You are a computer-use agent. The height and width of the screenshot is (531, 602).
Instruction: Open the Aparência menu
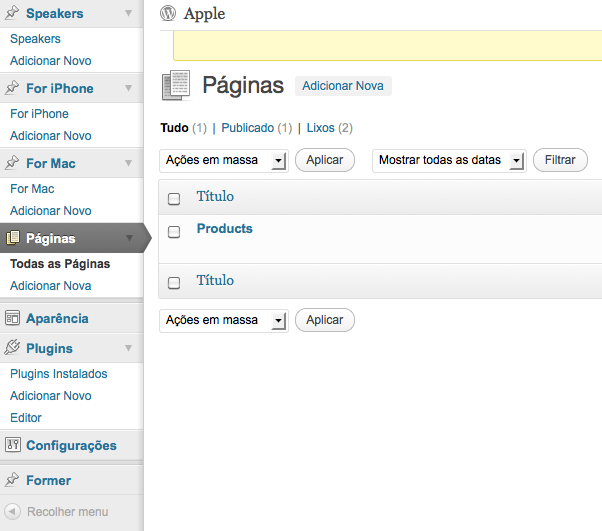58,318
